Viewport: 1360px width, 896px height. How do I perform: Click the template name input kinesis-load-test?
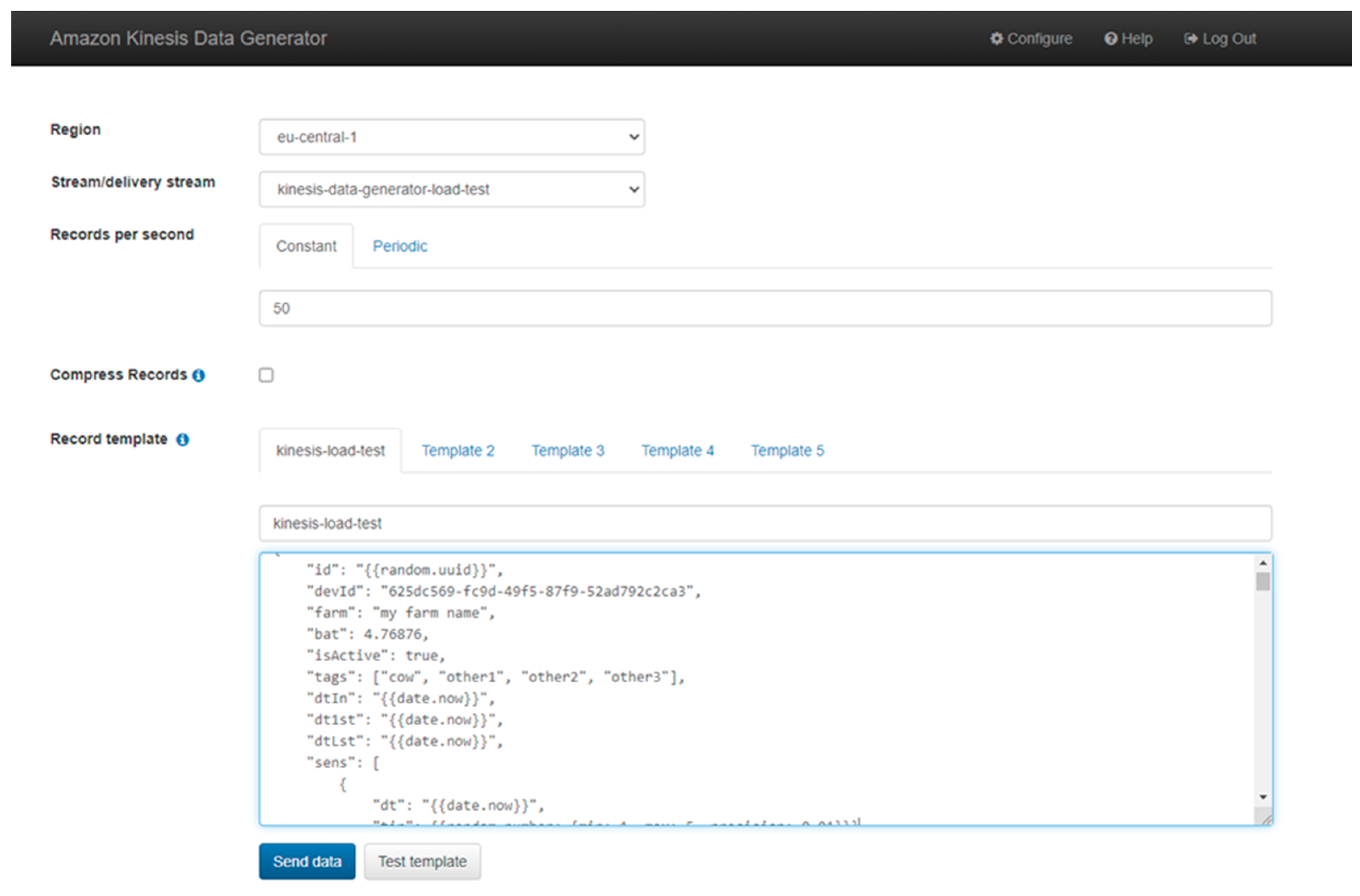(765, 524)
